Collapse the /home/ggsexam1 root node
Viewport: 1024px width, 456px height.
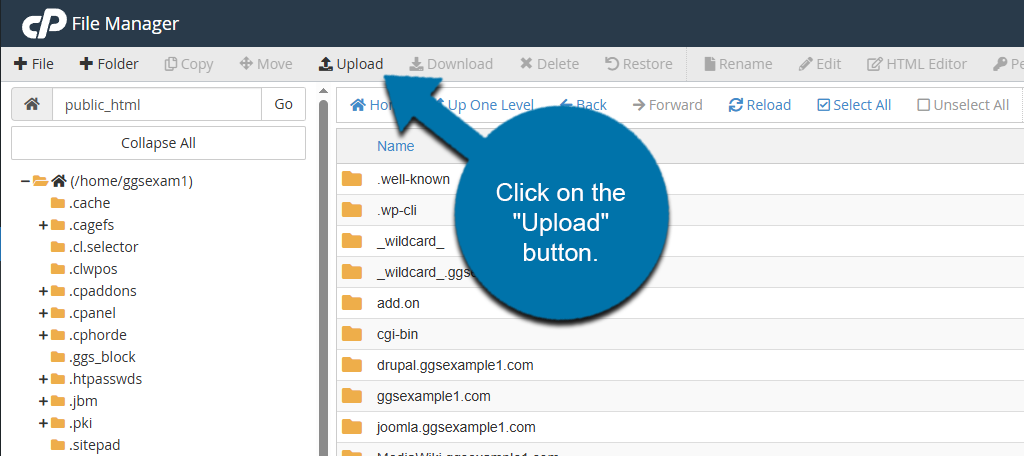pos(24,181)
